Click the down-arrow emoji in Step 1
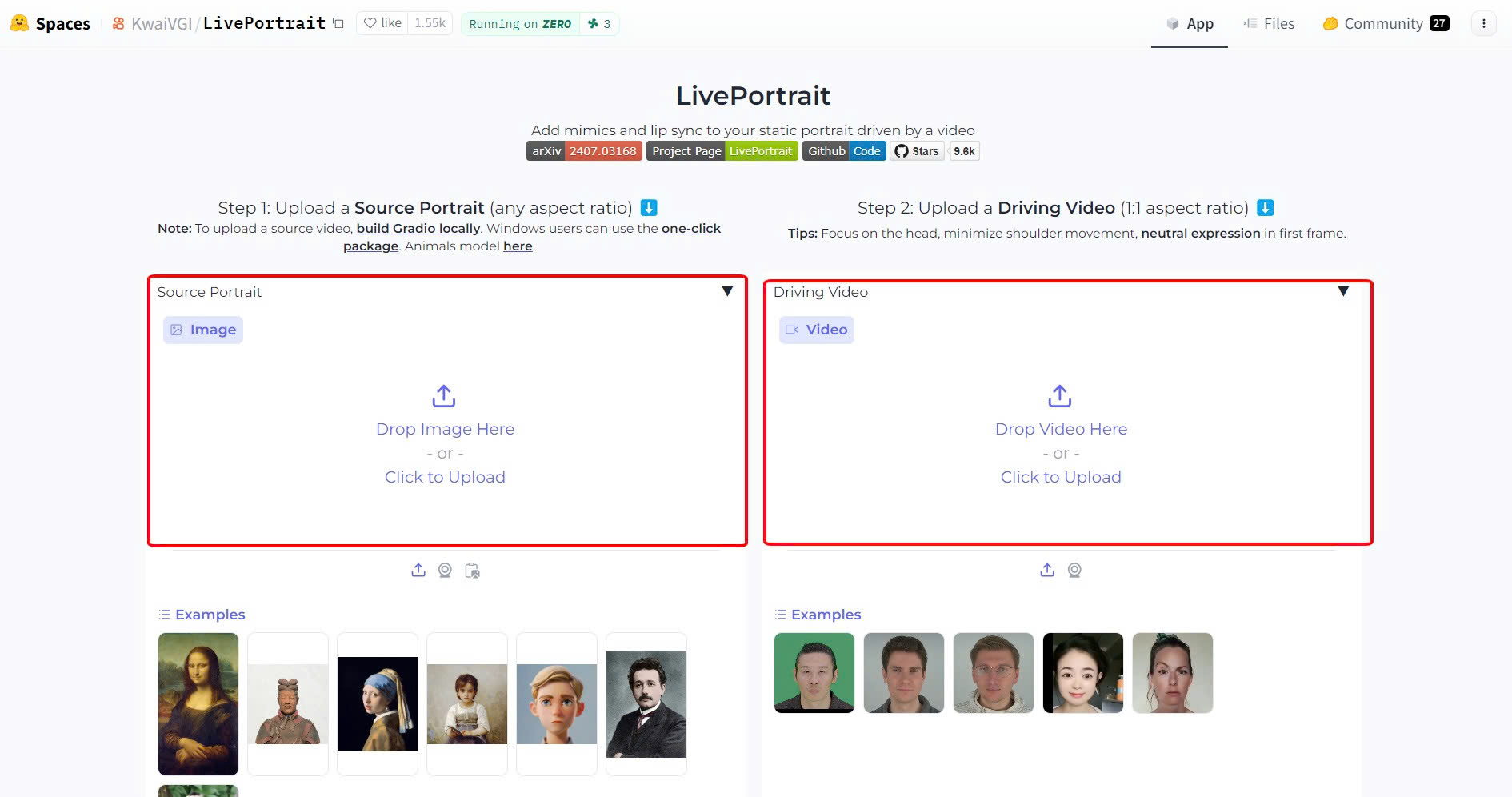This screenshot has height=797, width=1512. coord(649,208)
